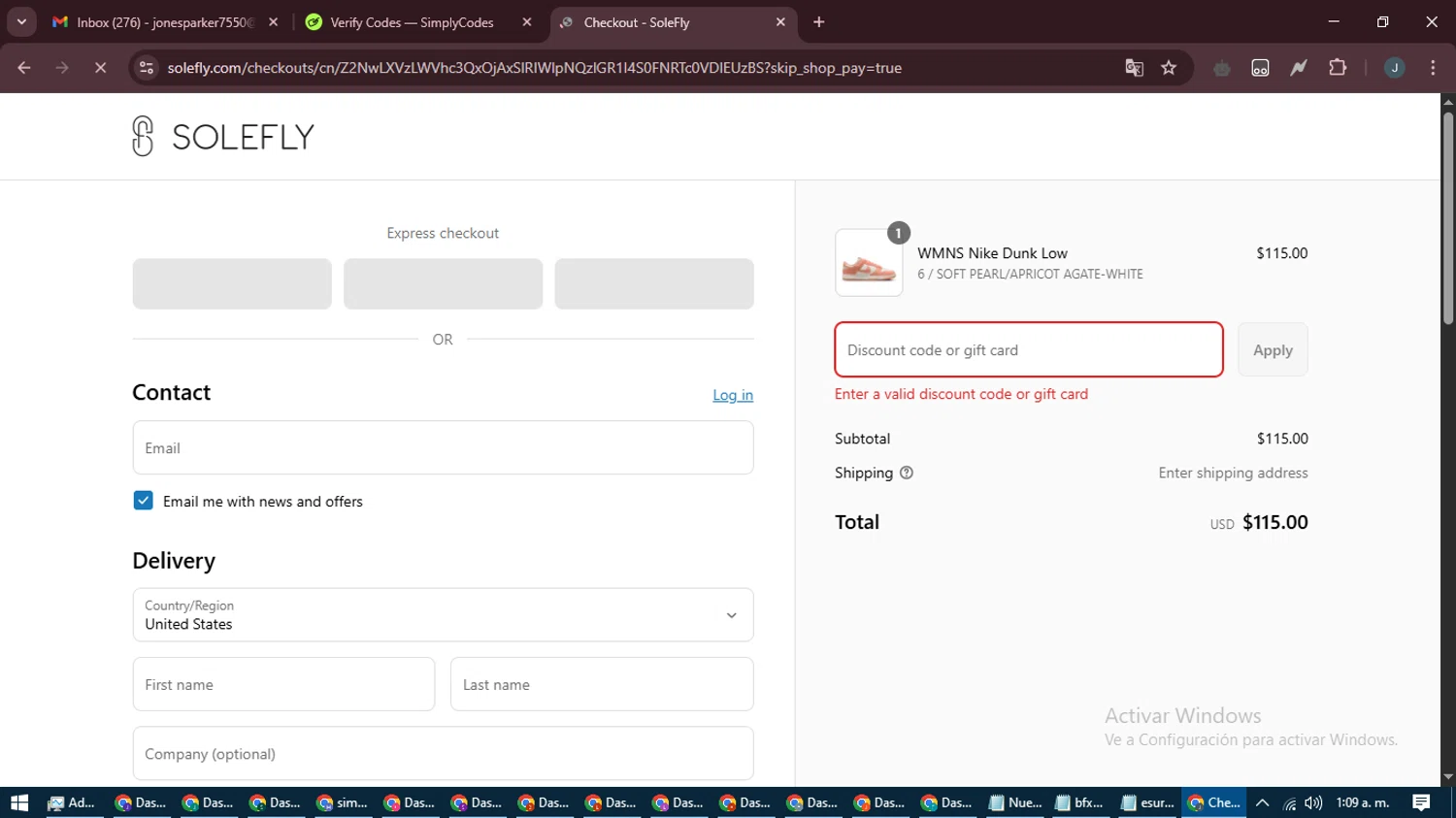Focus the First name field
Screen dimensions: 1456x818
[x=283, y=684]
